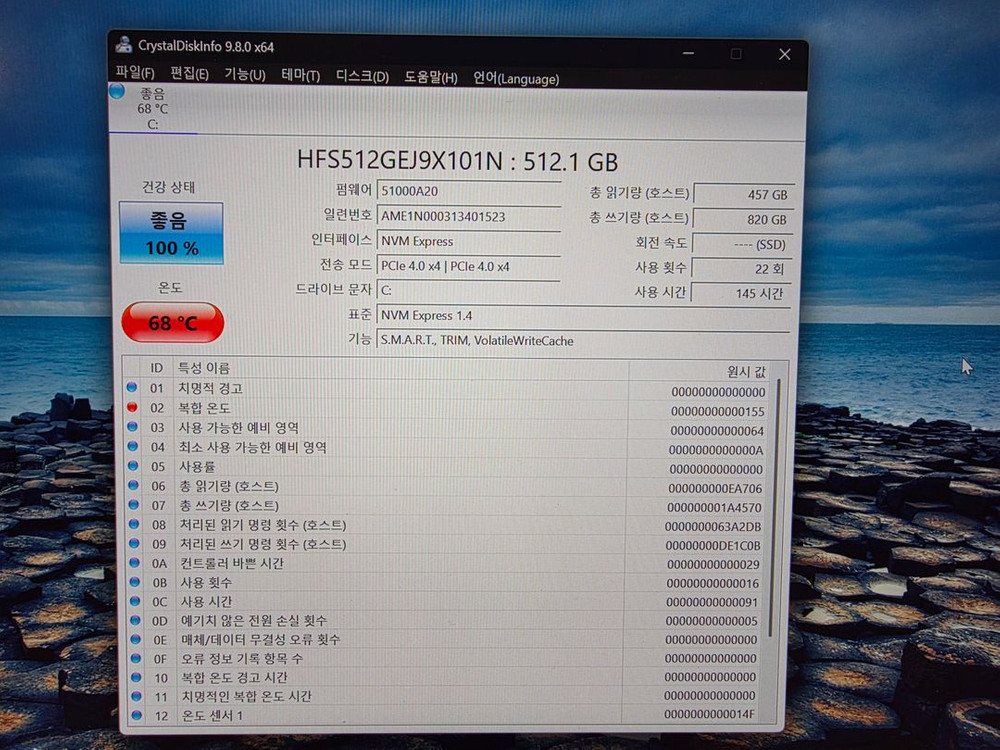Close the CrystalDiskInfo window
The width and height of the screenshot is (1000, 750).
coord(784,54)
